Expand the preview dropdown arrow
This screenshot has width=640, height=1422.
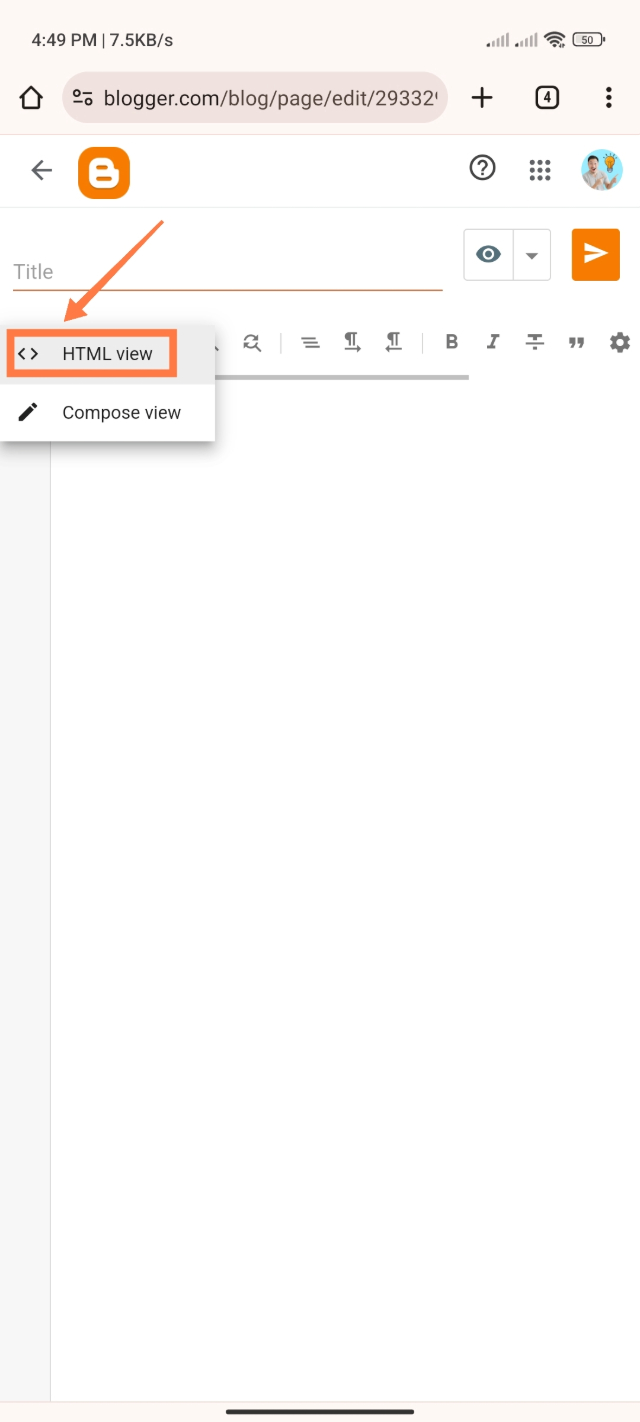coord(532,254)
